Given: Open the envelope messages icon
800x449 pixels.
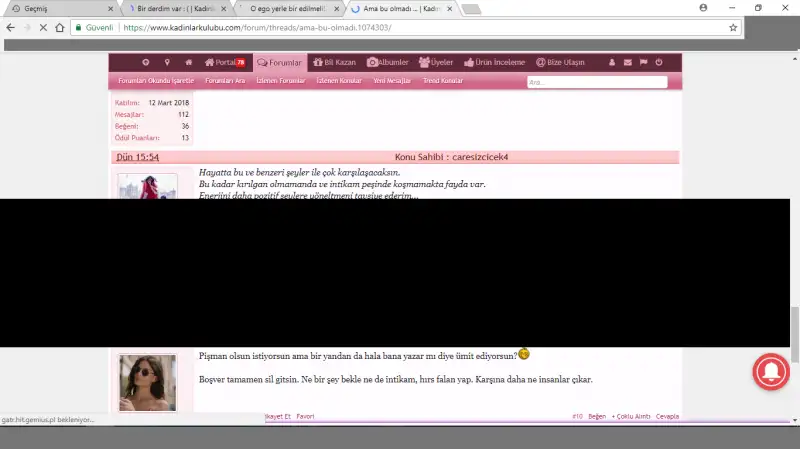Looking at the screenshot, I should [x=628, y=62].
